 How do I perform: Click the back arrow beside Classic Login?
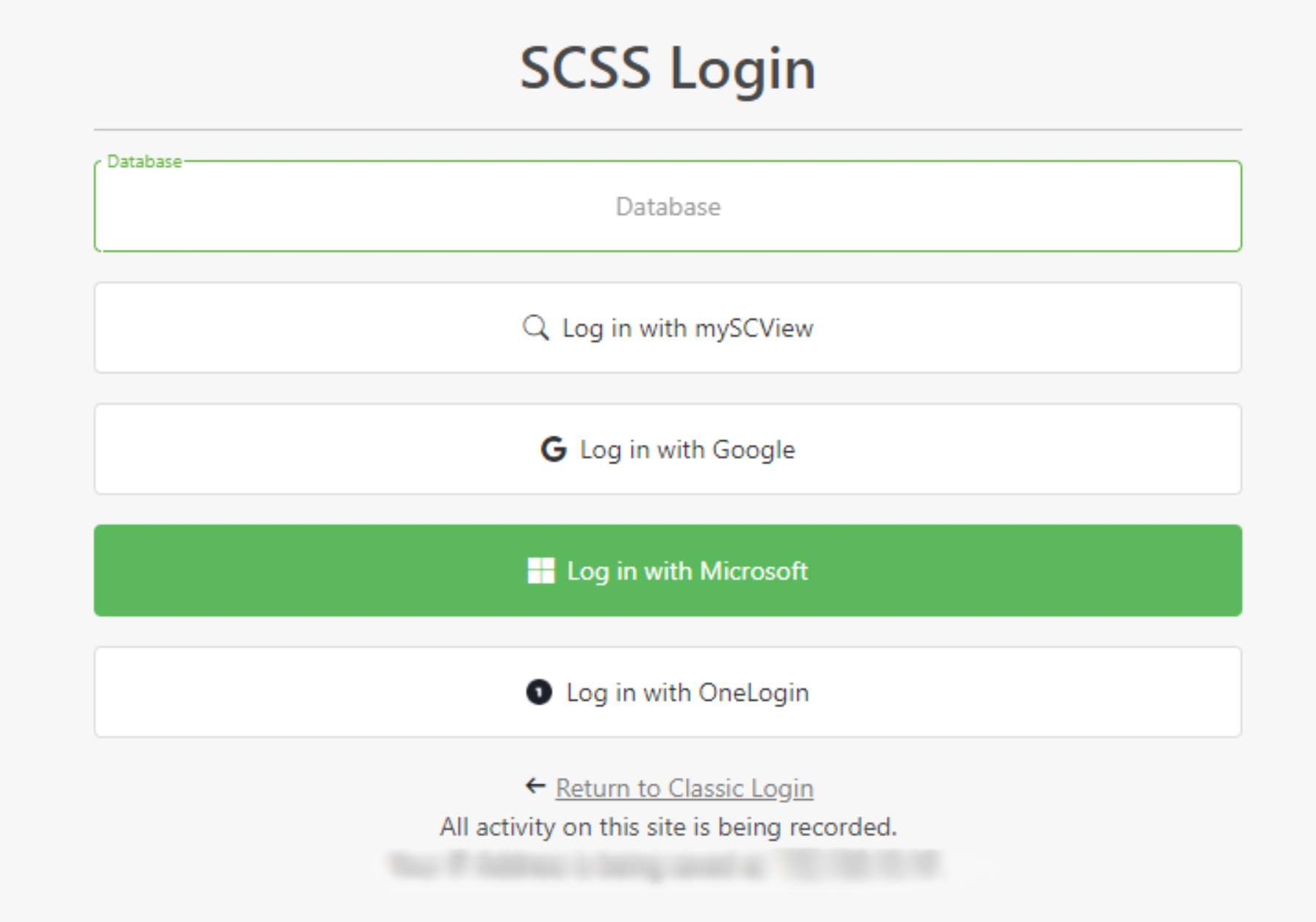(535, 786)
